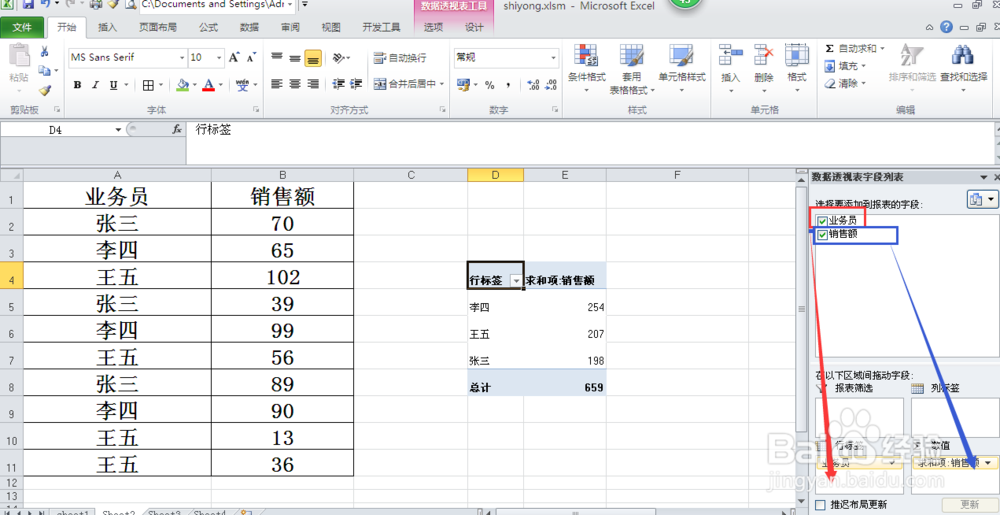Click the cell borders icon
The width and height of the screenshot is (1000, 515).
(148, 85)
